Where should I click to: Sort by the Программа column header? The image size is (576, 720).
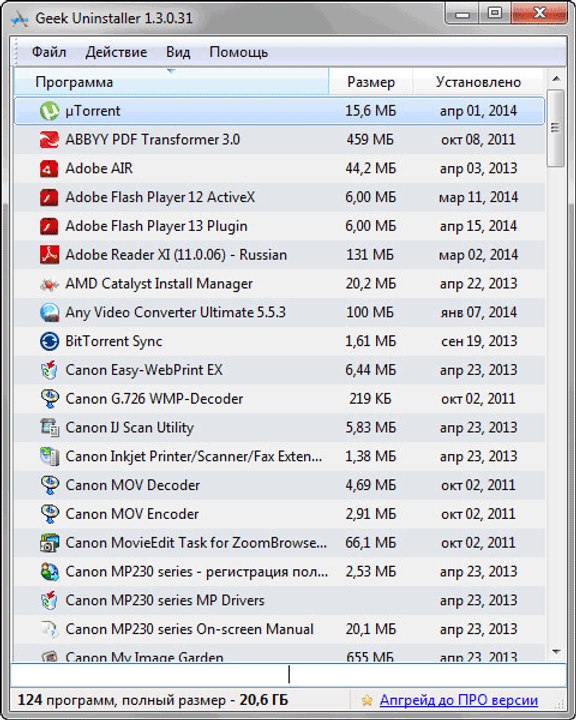coord(171,82)
